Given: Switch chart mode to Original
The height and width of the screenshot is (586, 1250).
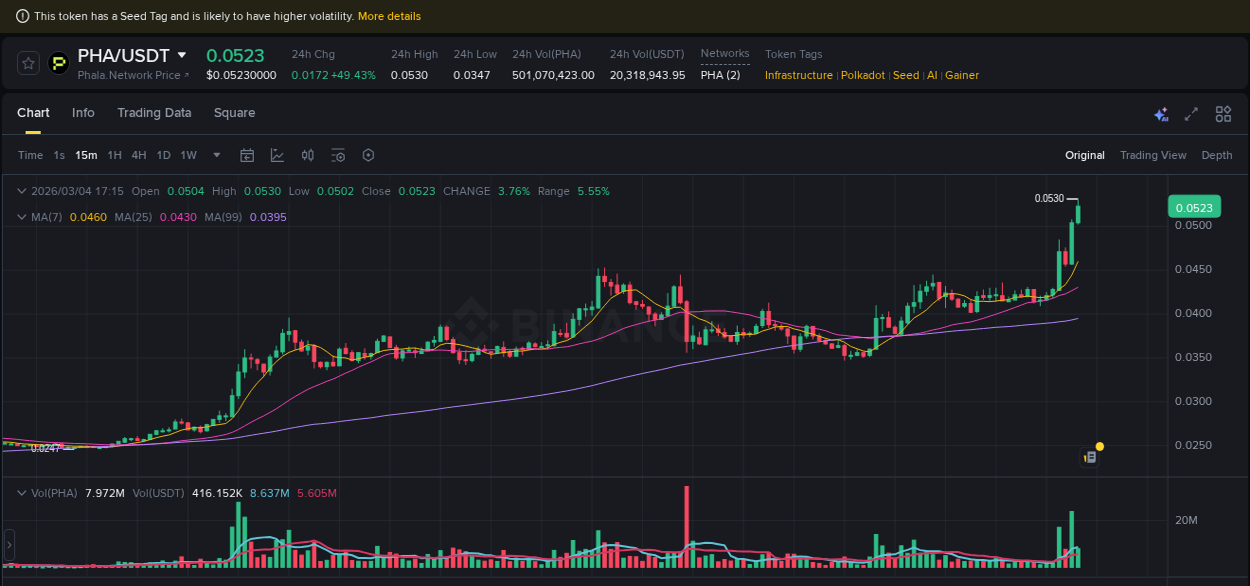Looking at the screenshot, I should point(1085,155).
